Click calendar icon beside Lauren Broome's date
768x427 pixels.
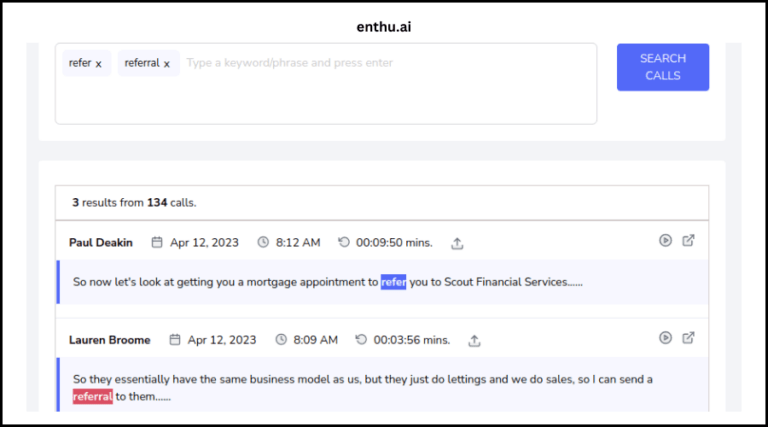tap(174, 339)
